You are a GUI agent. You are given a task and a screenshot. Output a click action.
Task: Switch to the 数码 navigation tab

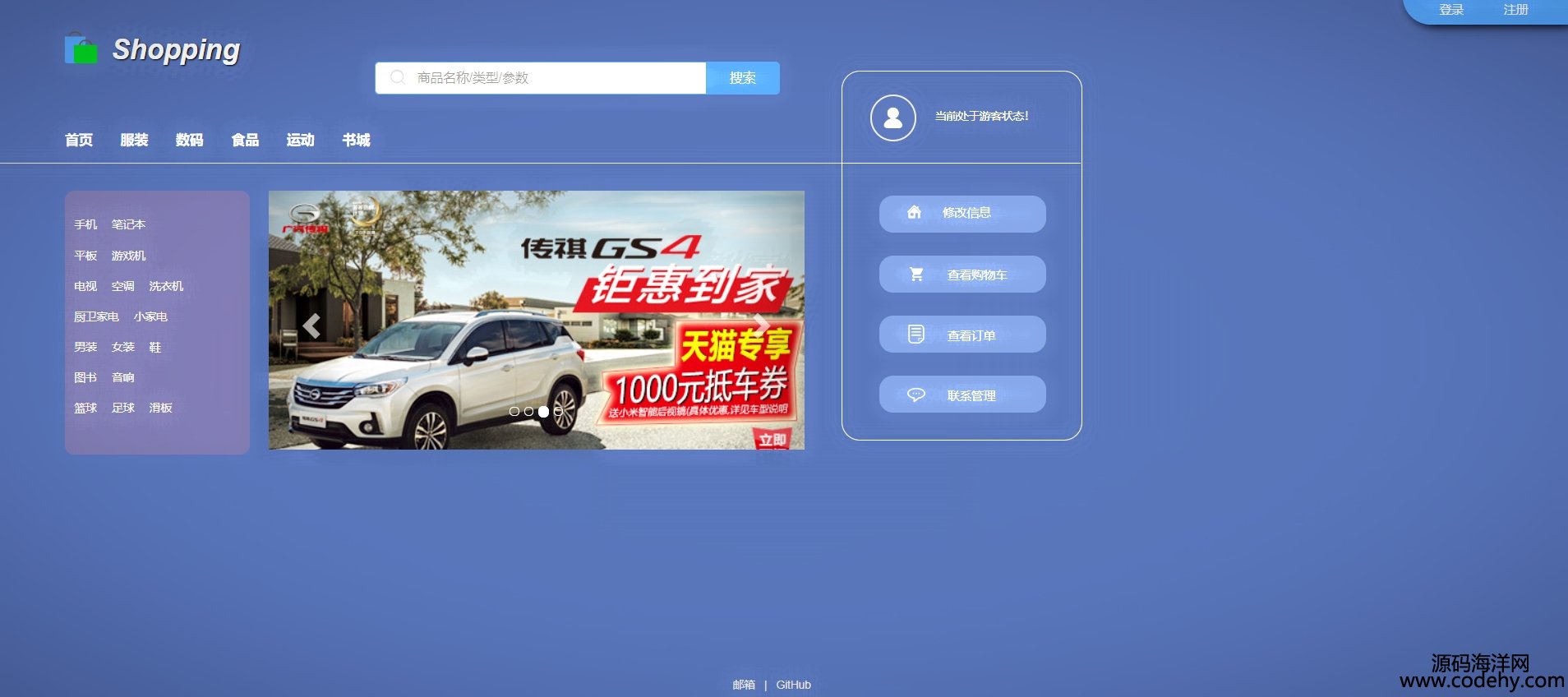[189, 141]
